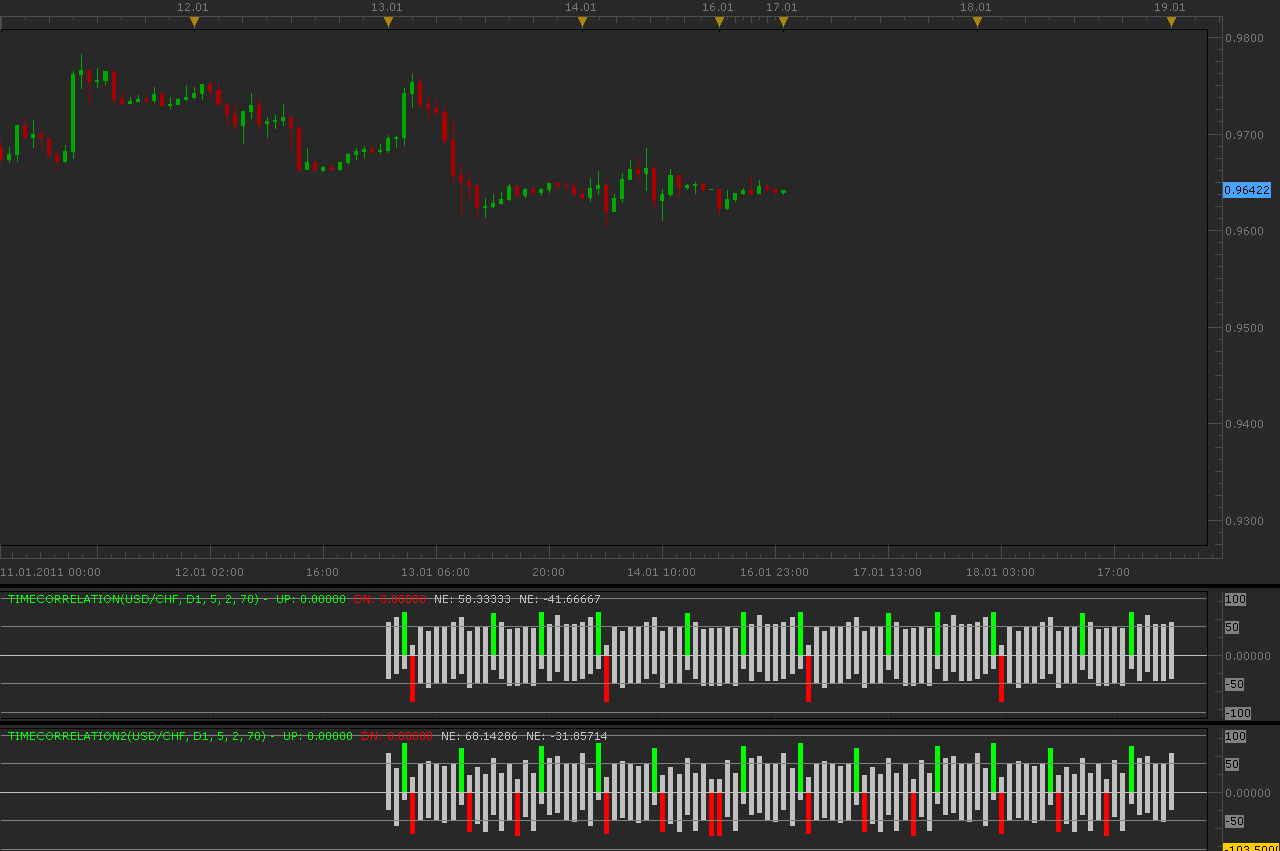
Task: Click the yellow -103.500 value tag
Action: (x=1251, y=847)
